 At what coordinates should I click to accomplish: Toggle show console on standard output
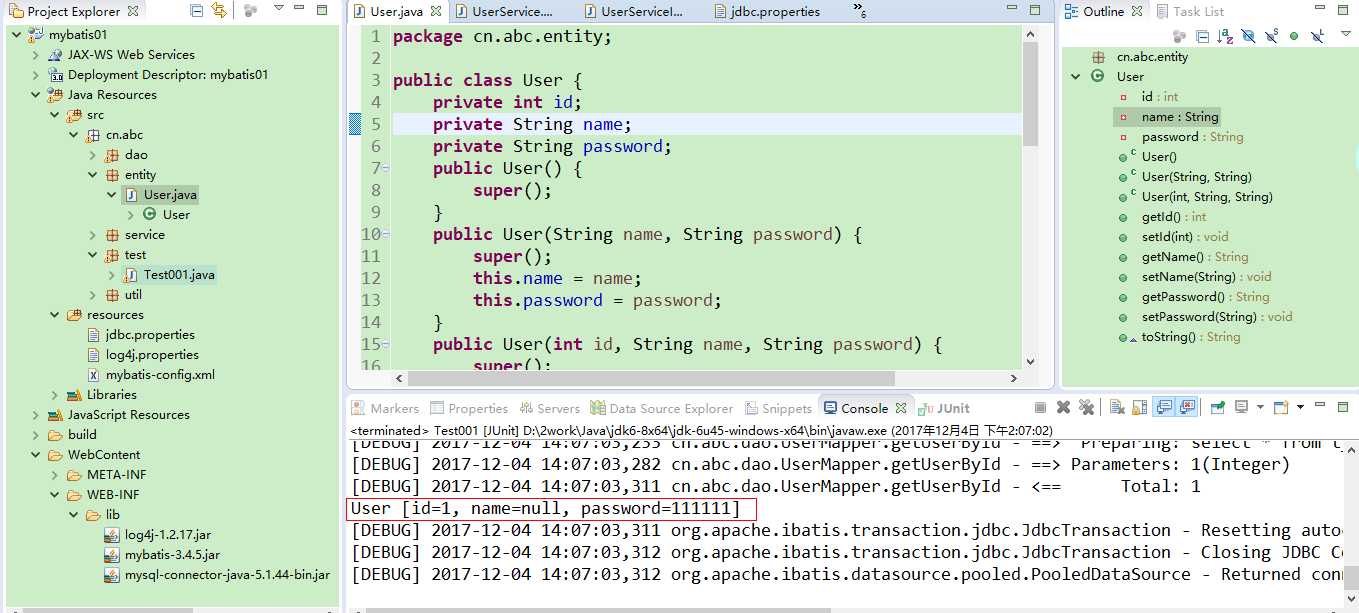(x=1164, y=407)
